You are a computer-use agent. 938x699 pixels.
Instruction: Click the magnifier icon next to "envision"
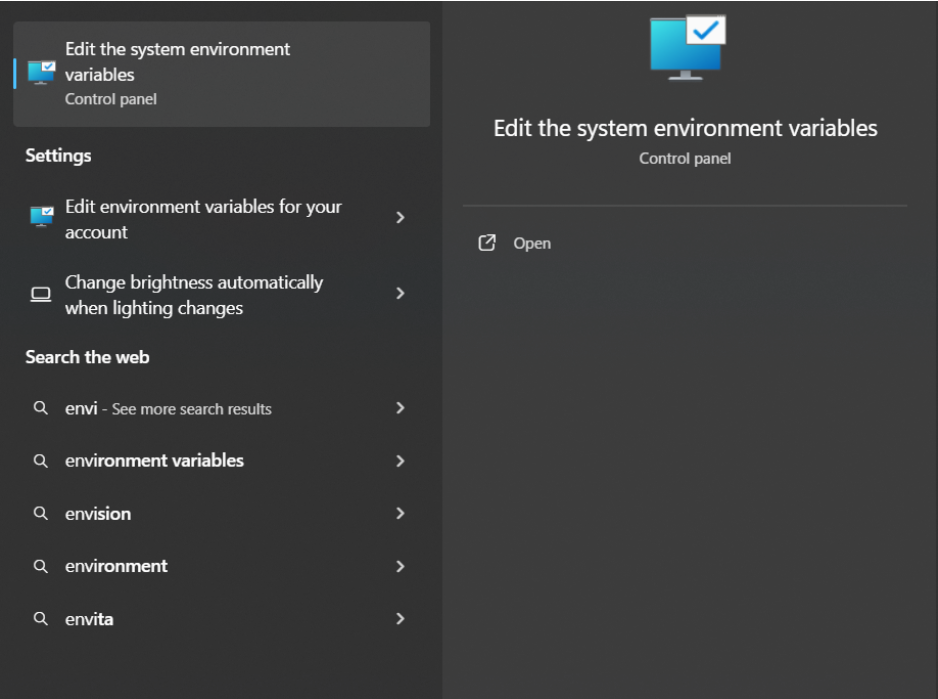[41, 513]
